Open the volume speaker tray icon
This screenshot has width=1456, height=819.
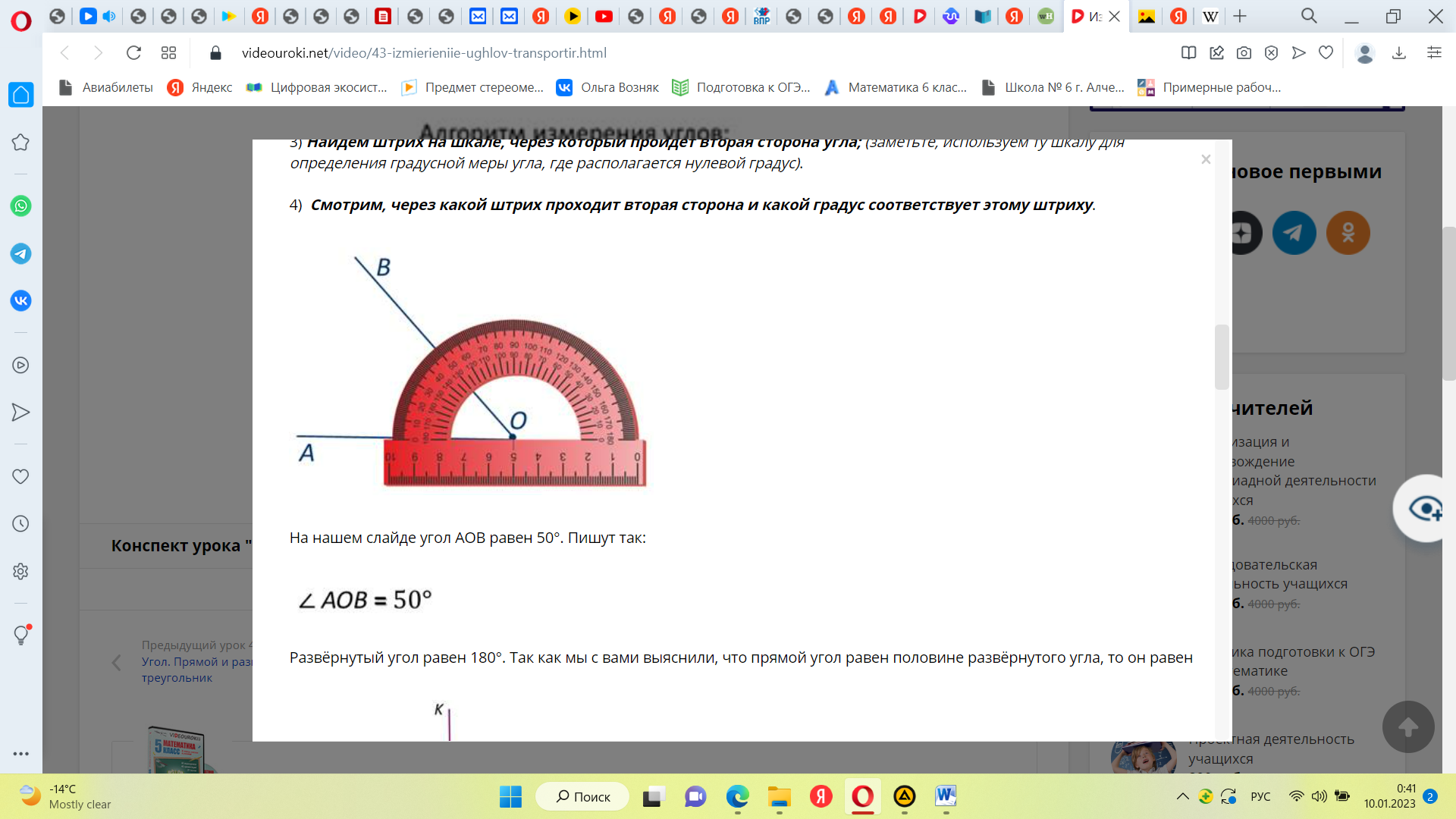pyautogui.click(x=1319, y=796)
